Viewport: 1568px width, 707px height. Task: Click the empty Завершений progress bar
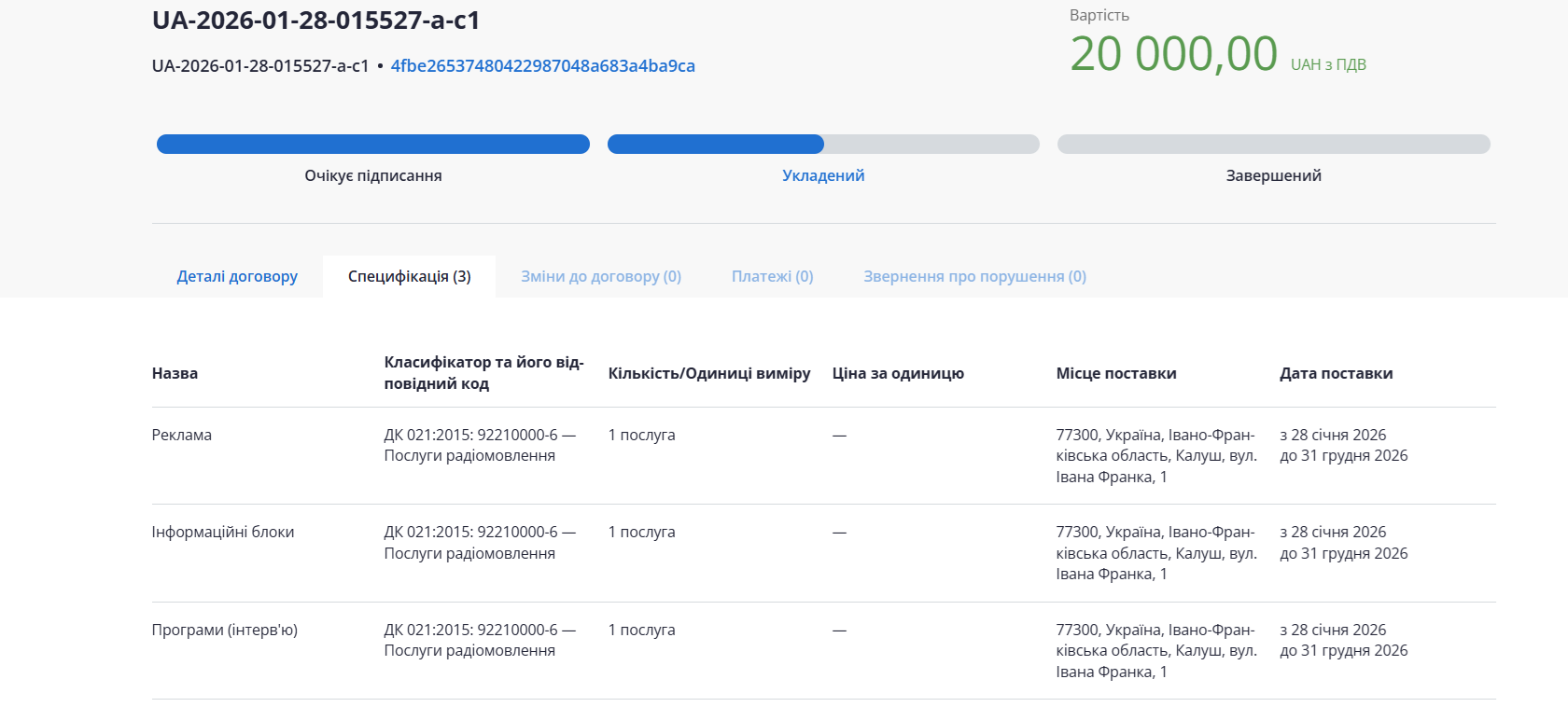coord(1273,144)
